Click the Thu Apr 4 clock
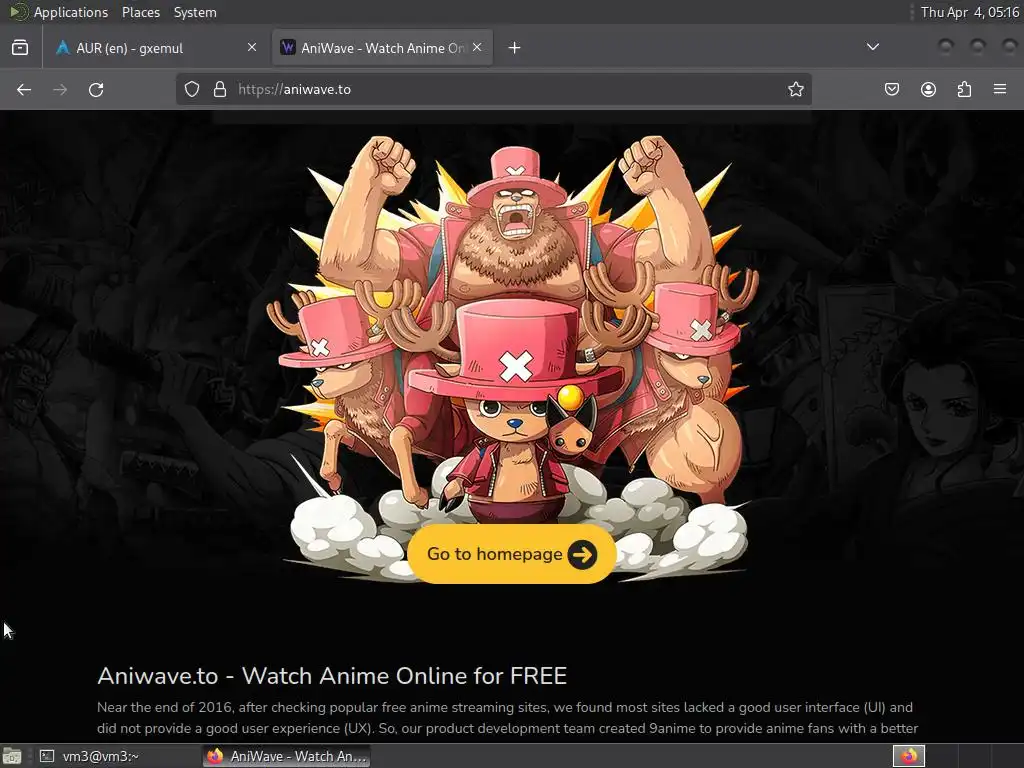This screenshot has height=768, width=1024. pos(970,12)
